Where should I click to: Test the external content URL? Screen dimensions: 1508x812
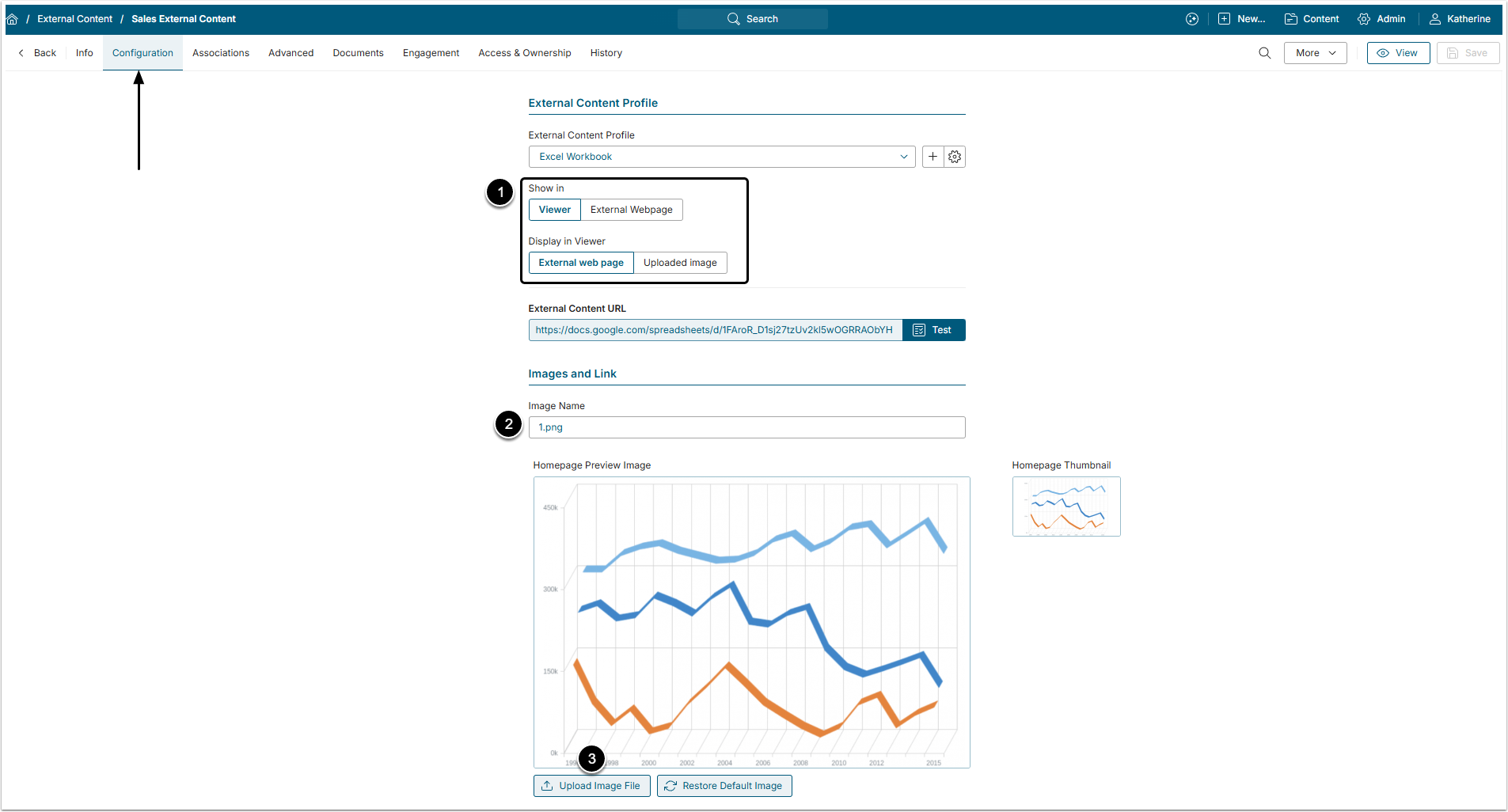coord(934,330)
